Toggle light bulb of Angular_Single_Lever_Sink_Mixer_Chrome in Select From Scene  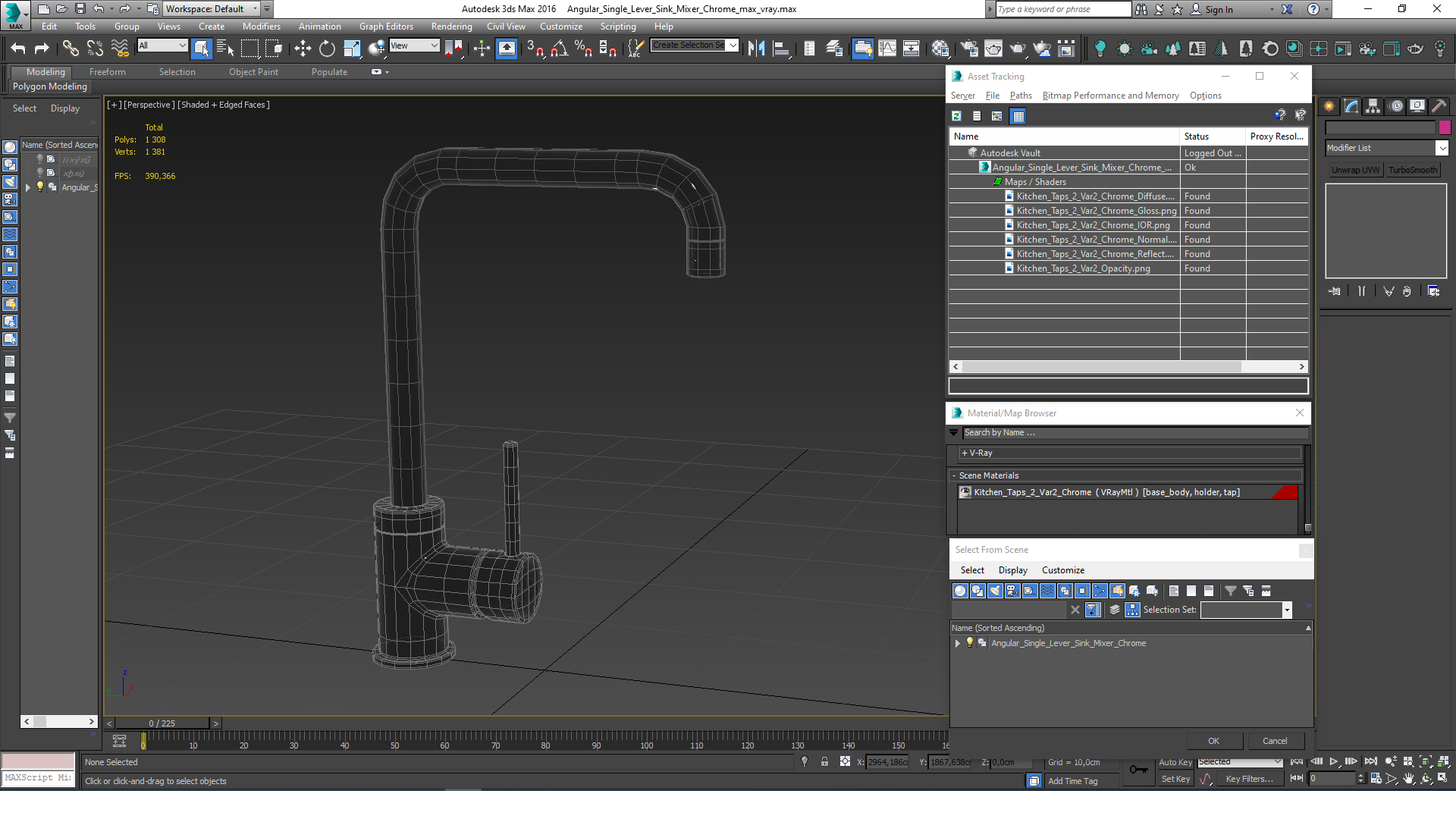tap(969, 643)
